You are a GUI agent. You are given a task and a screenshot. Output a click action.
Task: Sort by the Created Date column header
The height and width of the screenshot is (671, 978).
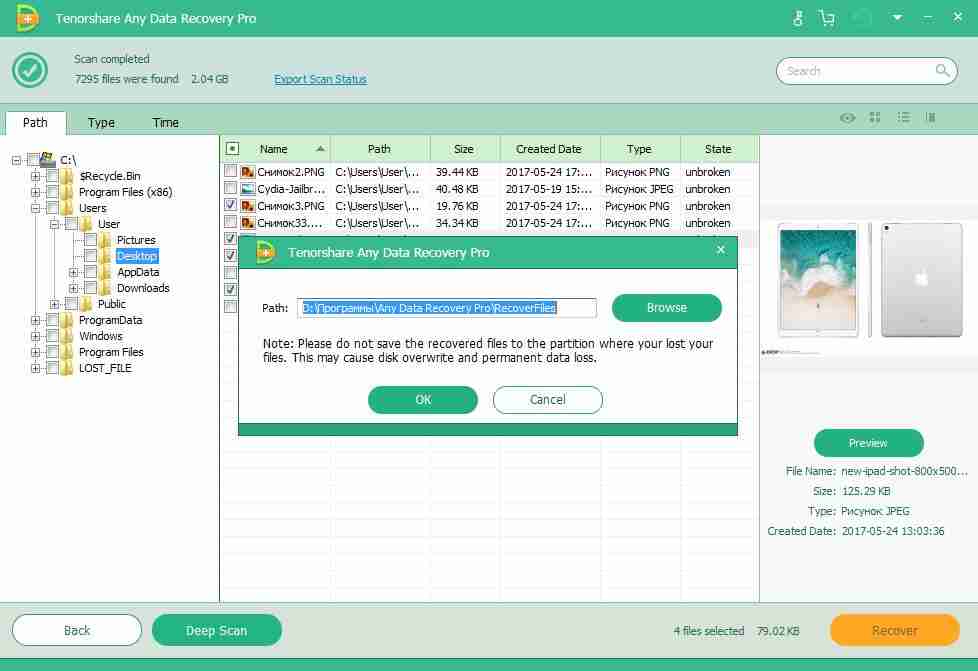549,148
